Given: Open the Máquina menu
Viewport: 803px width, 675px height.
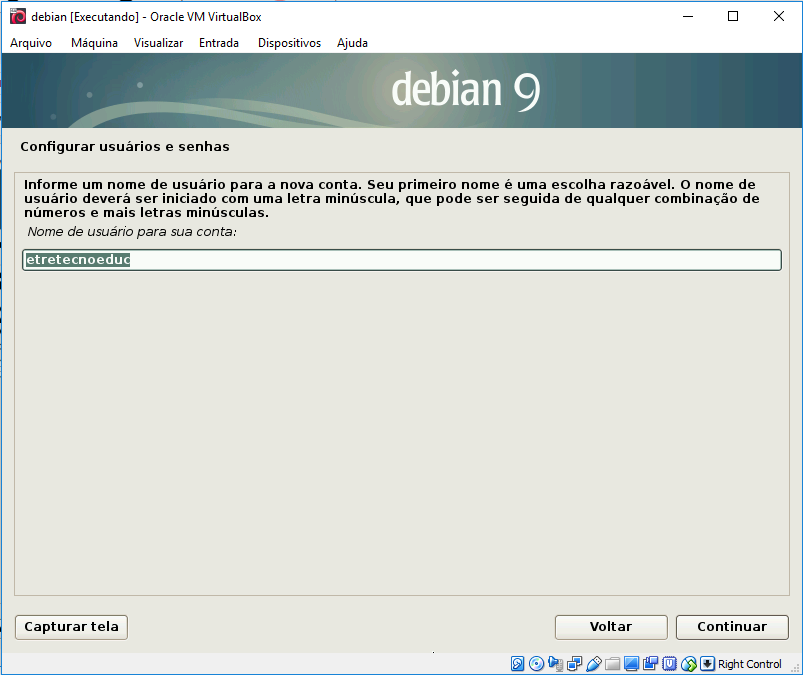Looking at the screenshot, I should pyautogui.click(x=94, y=43).
